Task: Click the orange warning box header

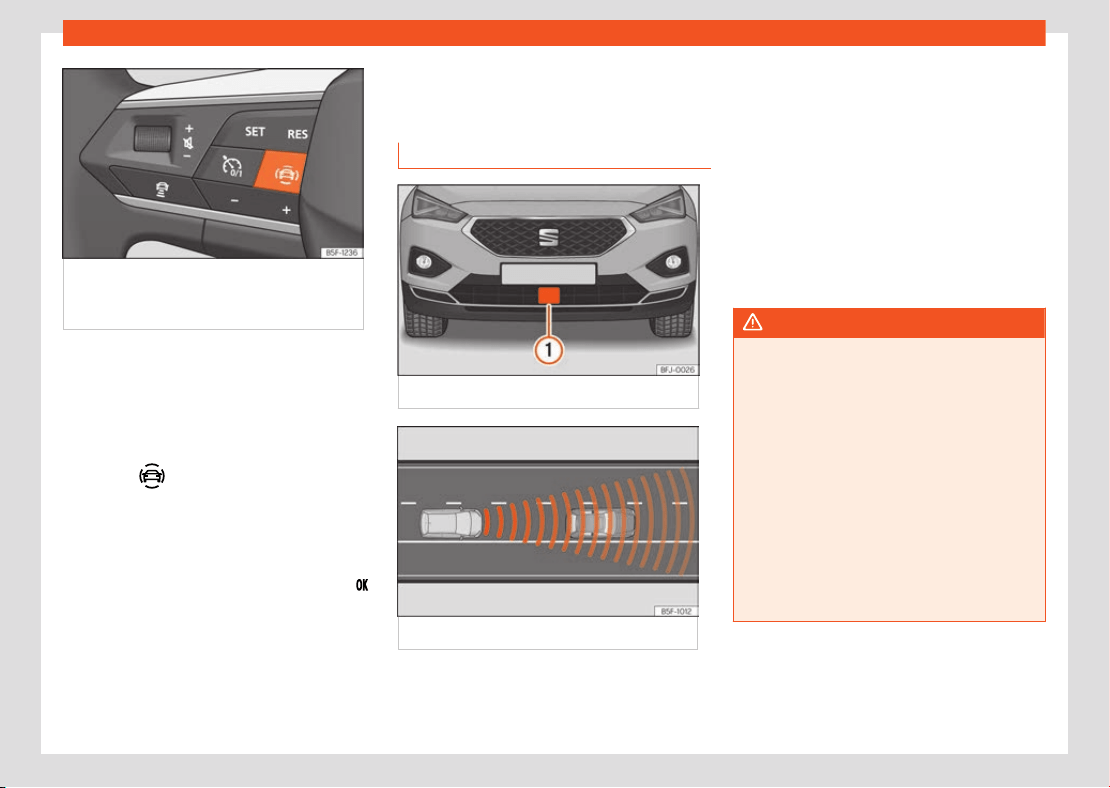Action: (x=889, y=323)
